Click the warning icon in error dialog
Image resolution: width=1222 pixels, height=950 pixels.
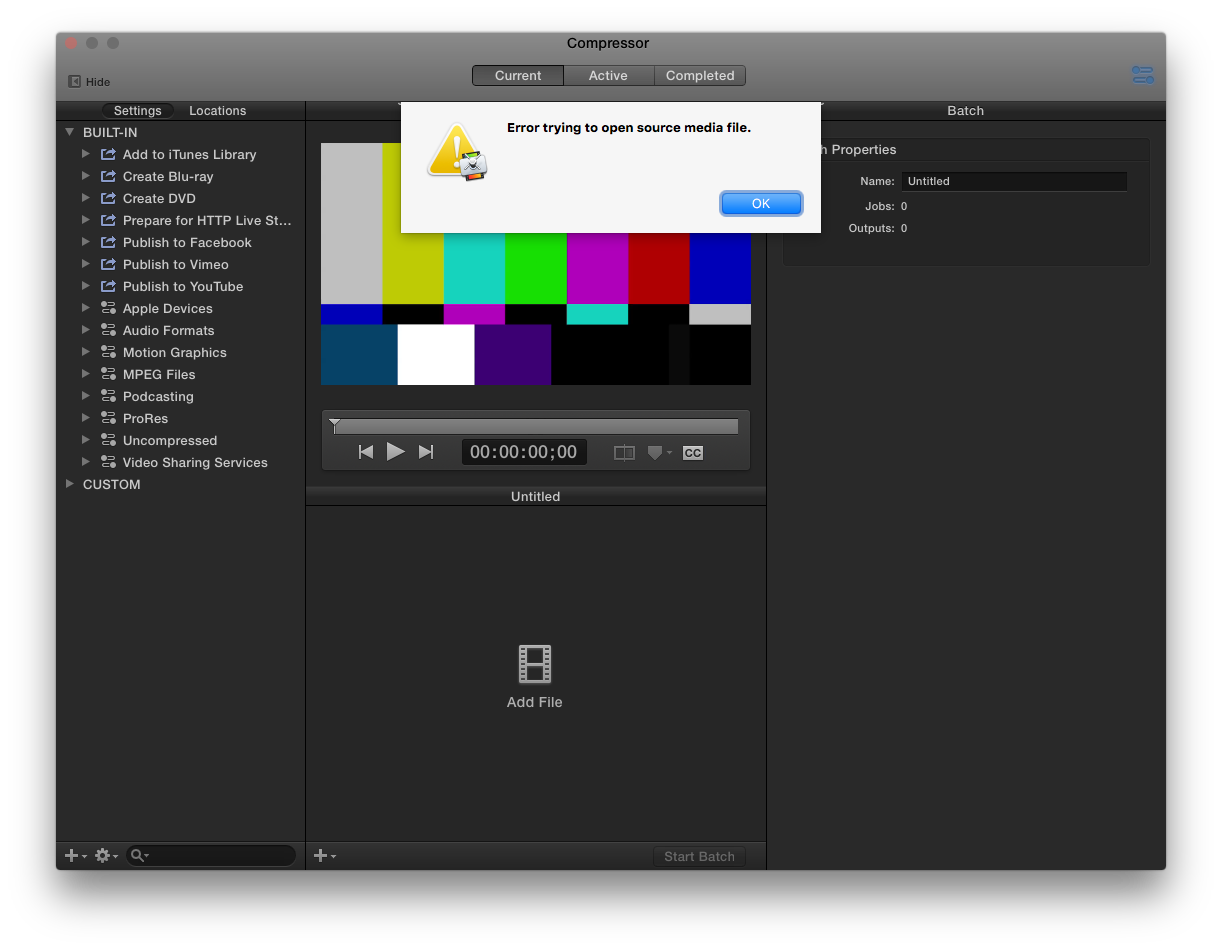coord(458,152)
